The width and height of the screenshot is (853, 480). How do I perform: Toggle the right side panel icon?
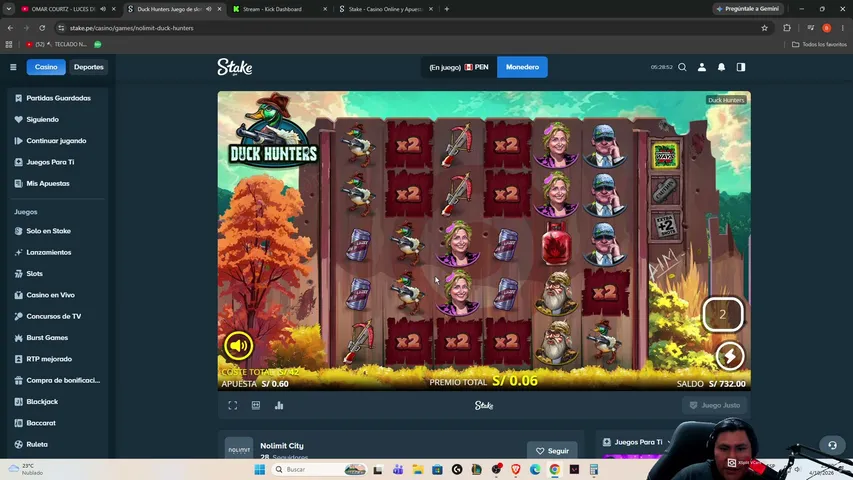click(741, 67)
